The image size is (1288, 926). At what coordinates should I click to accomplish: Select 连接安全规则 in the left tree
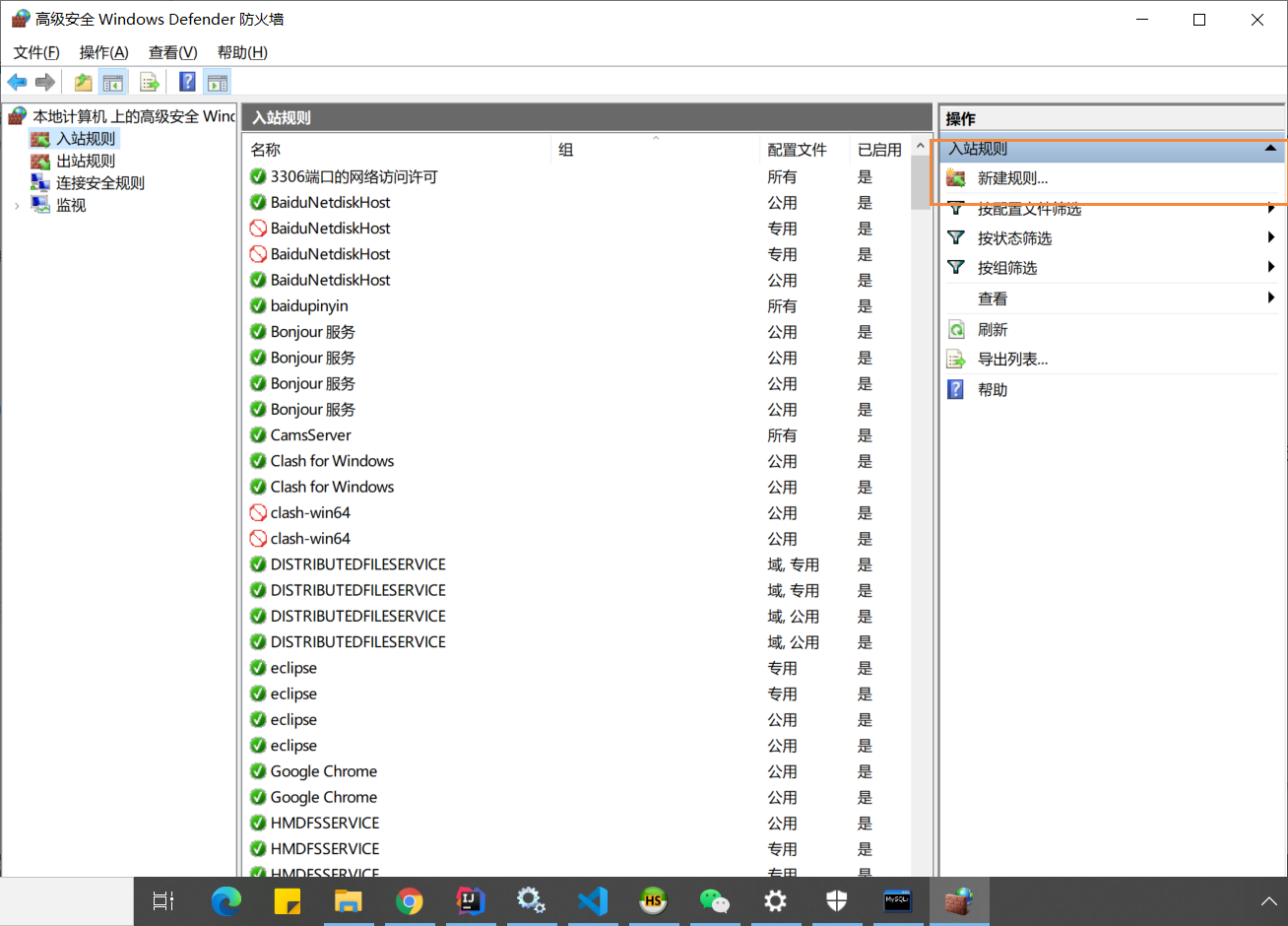point(100,182)
